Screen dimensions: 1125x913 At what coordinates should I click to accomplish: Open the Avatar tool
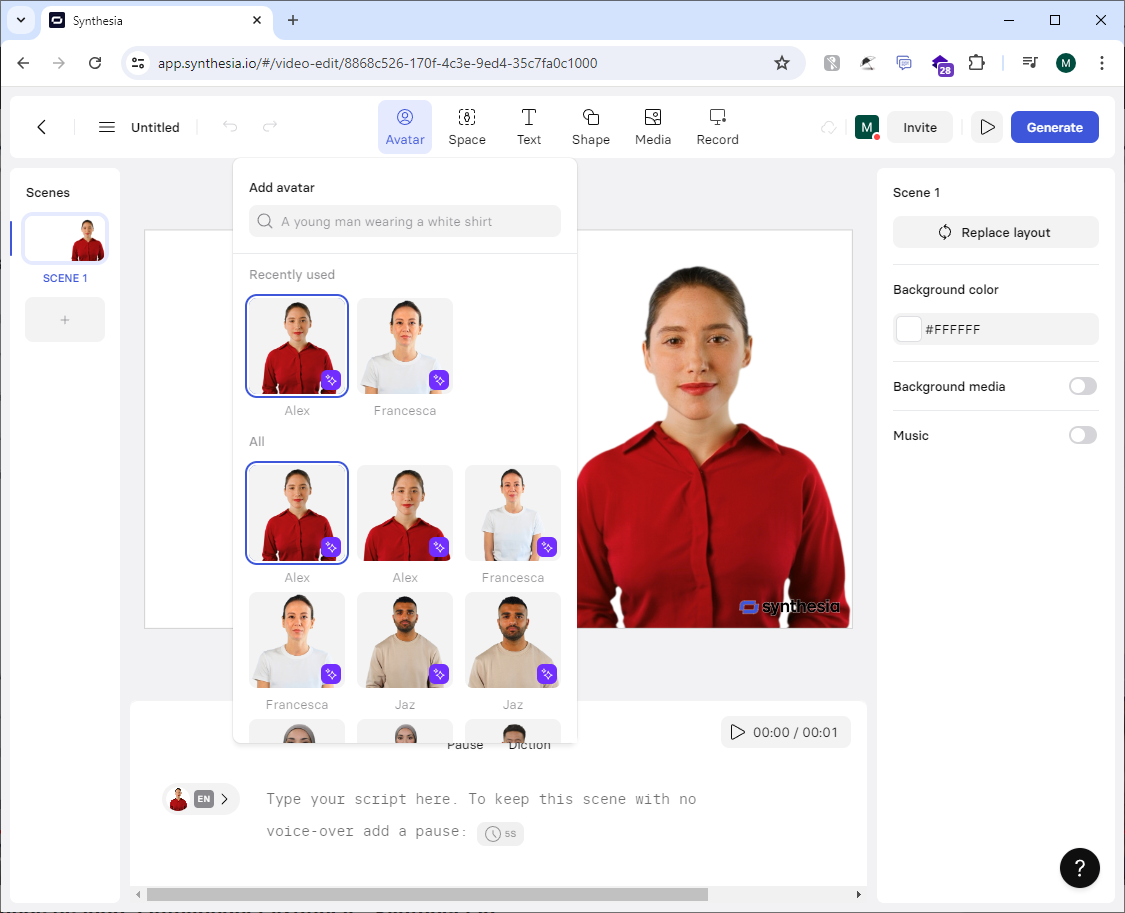(405, 127)
